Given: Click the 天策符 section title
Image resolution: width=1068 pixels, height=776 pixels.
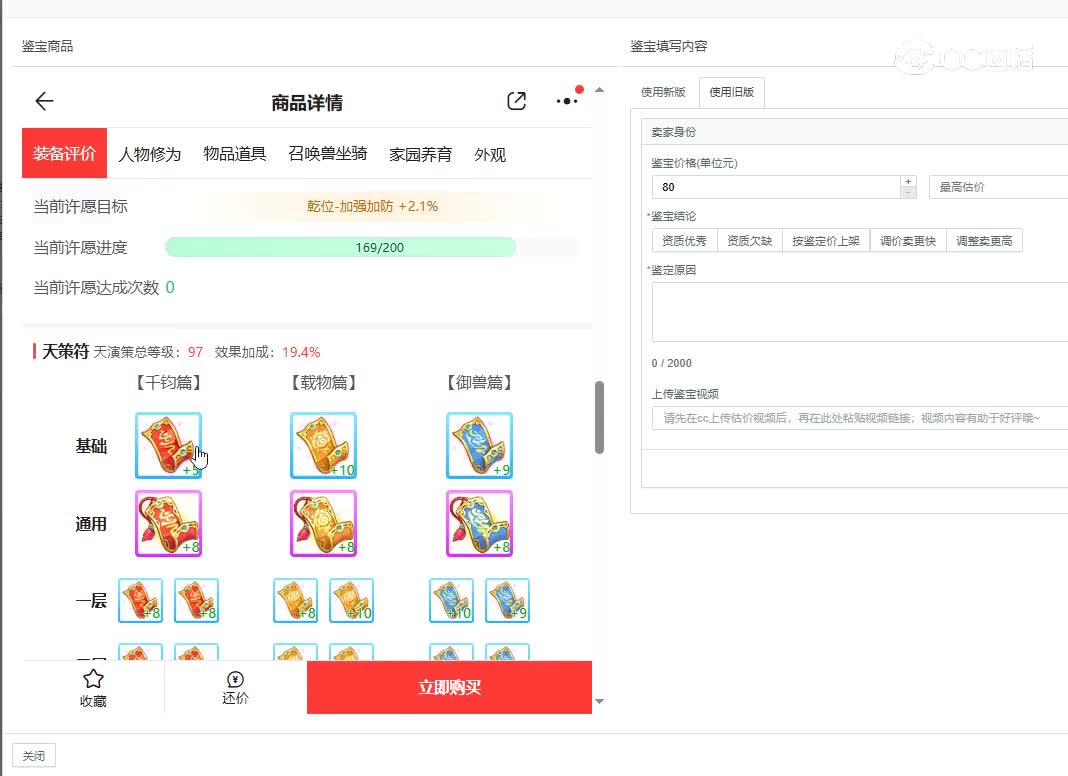Looking at the screenshot, I should tap(65, 351).
